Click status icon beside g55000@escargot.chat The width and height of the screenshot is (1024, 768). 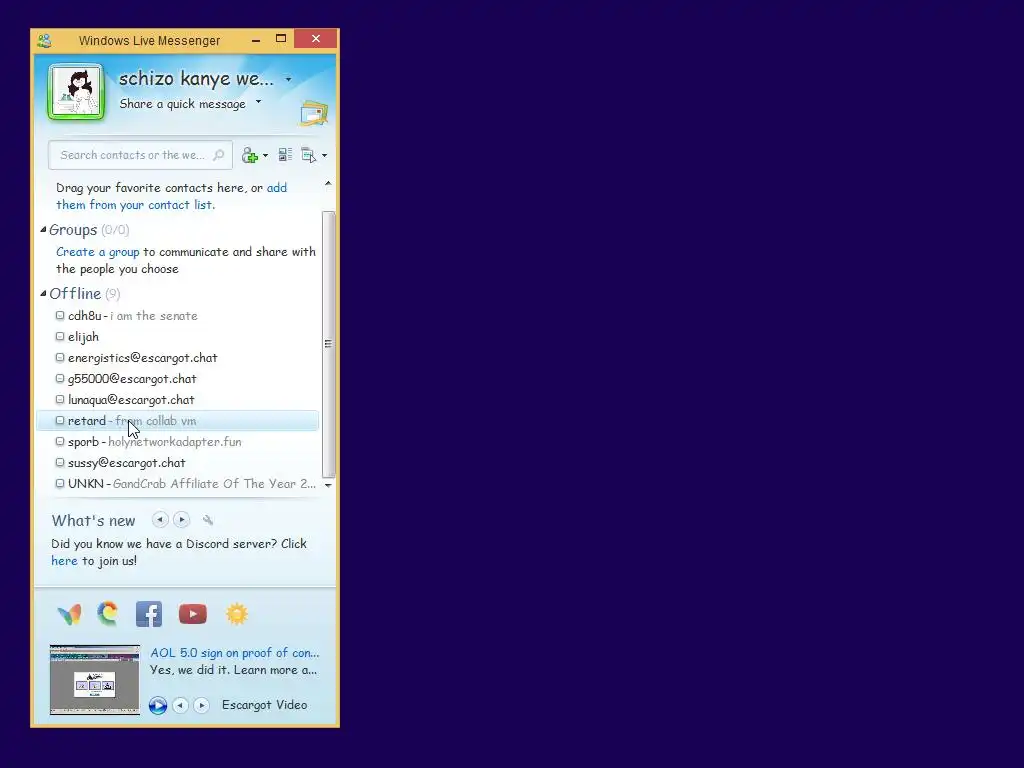60,378
